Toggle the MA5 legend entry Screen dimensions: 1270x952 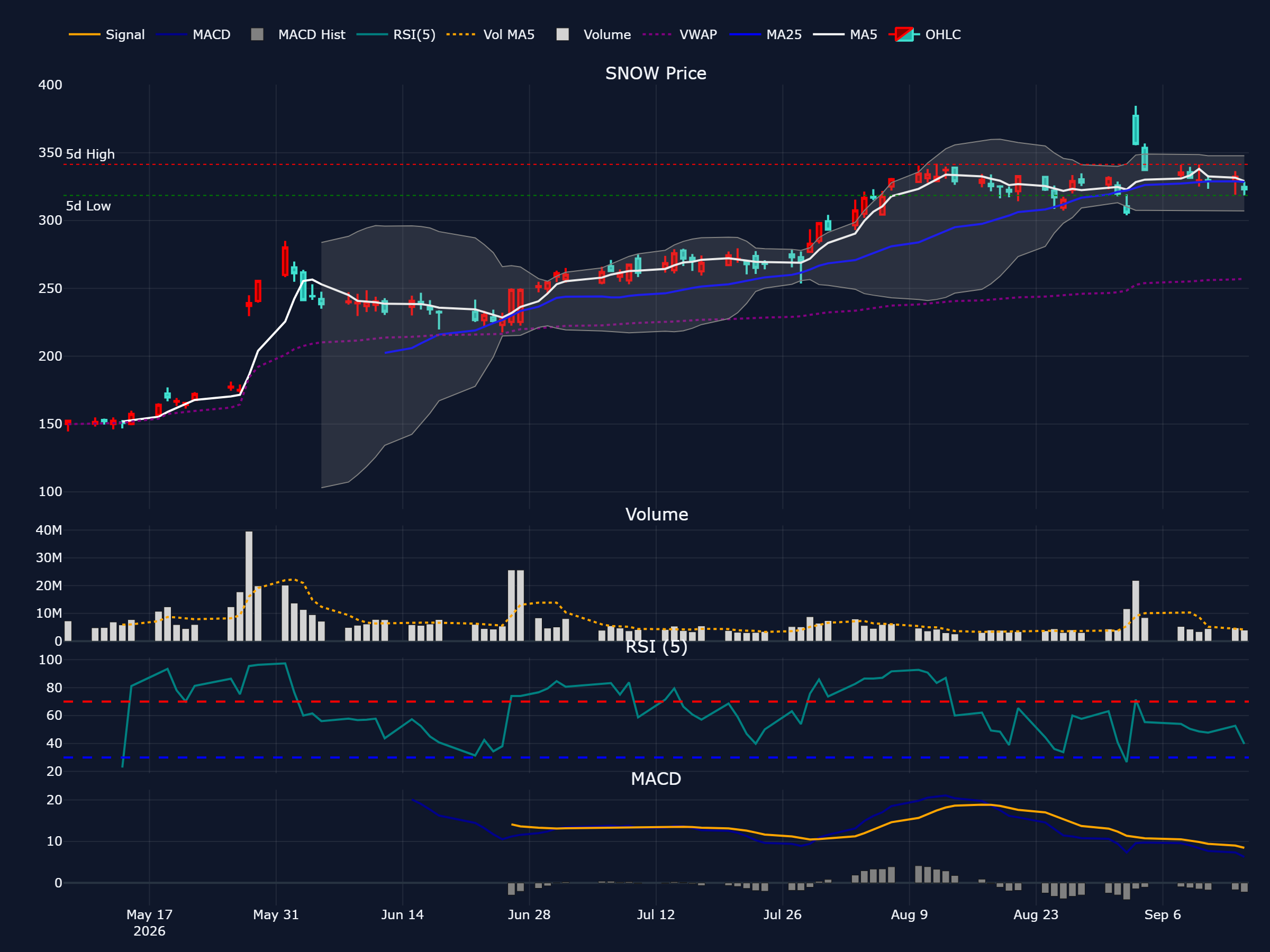(x=846, y=34)
